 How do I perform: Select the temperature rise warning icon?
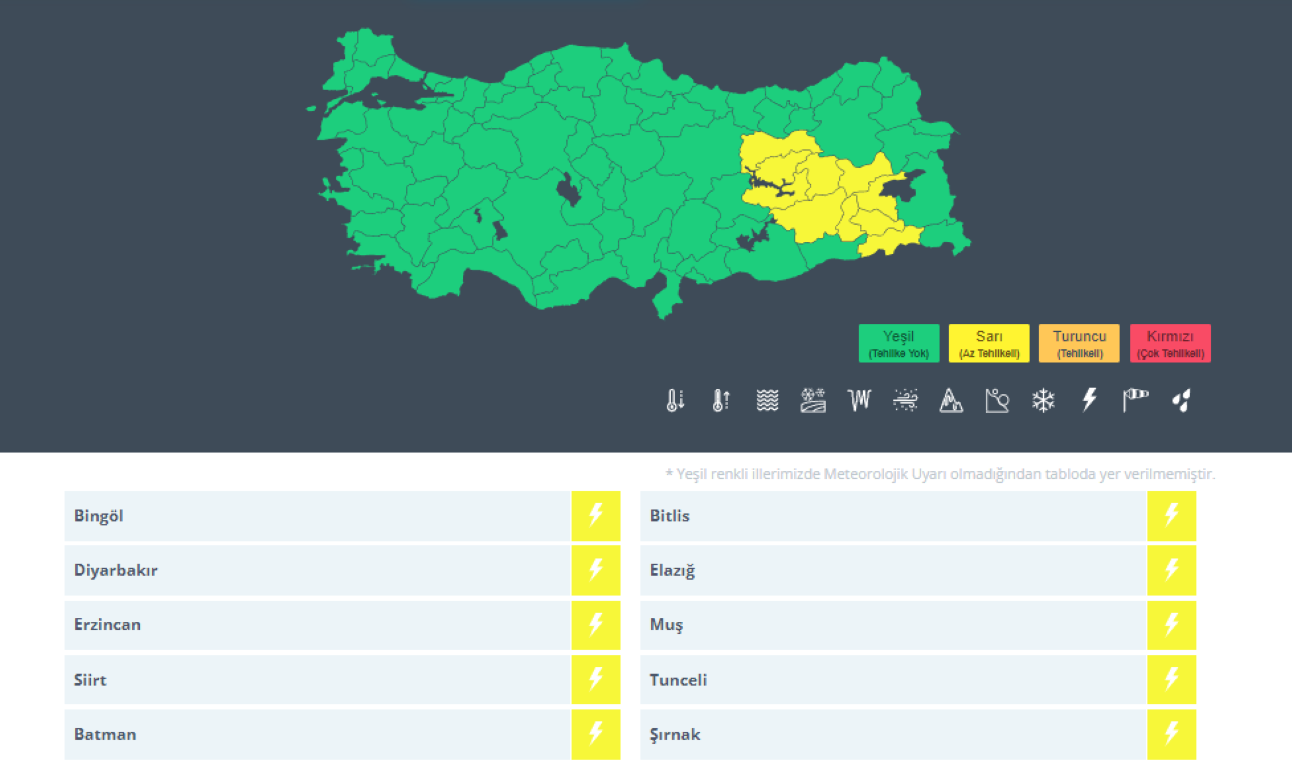click(x=721, y=401)
